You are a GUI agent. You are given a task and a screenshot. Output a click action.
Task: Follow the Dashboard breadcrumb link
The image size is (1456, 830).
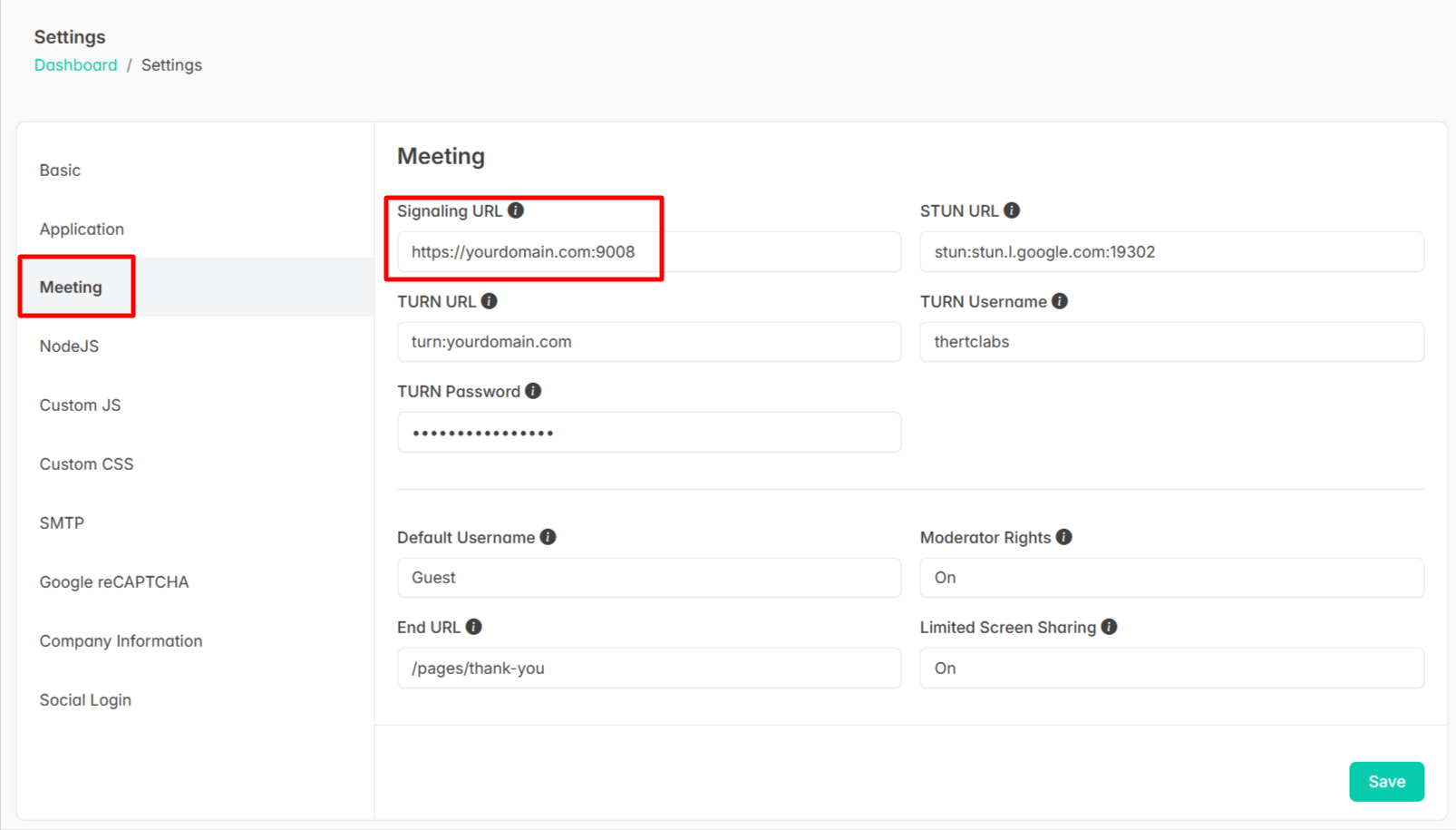pos(75,65)
